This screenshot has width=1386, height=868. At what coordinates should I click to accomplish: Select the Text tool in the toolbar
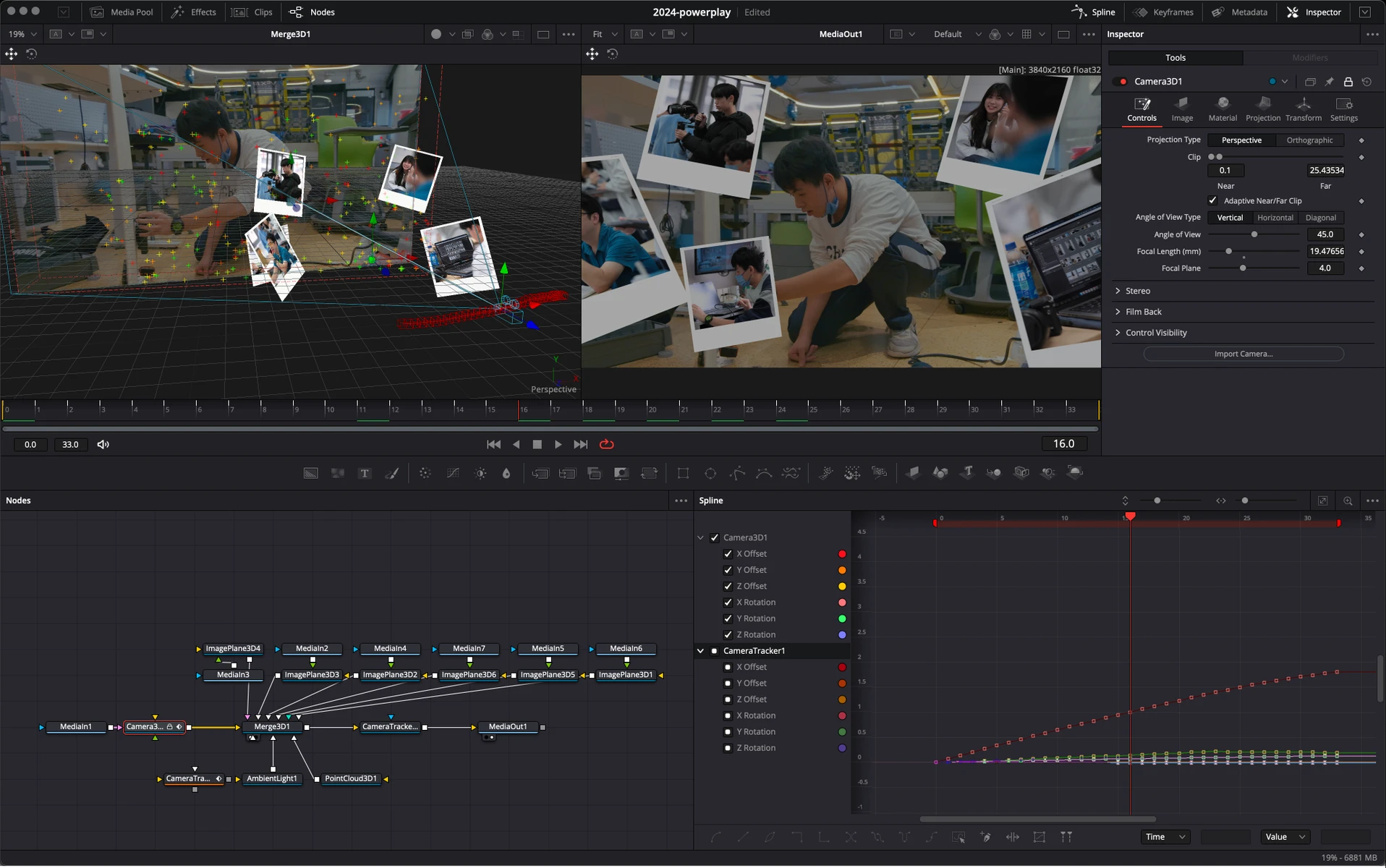coord(365,473)
